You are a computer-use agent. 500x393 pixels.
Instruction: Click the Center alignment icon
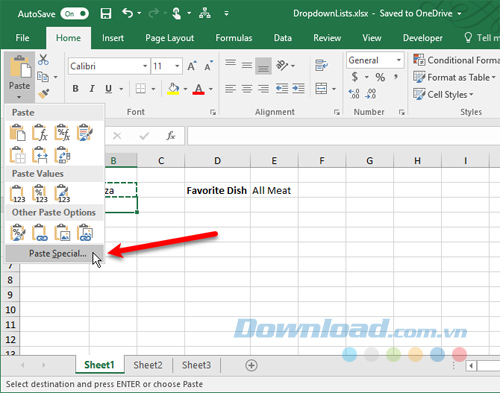point(247,89)
